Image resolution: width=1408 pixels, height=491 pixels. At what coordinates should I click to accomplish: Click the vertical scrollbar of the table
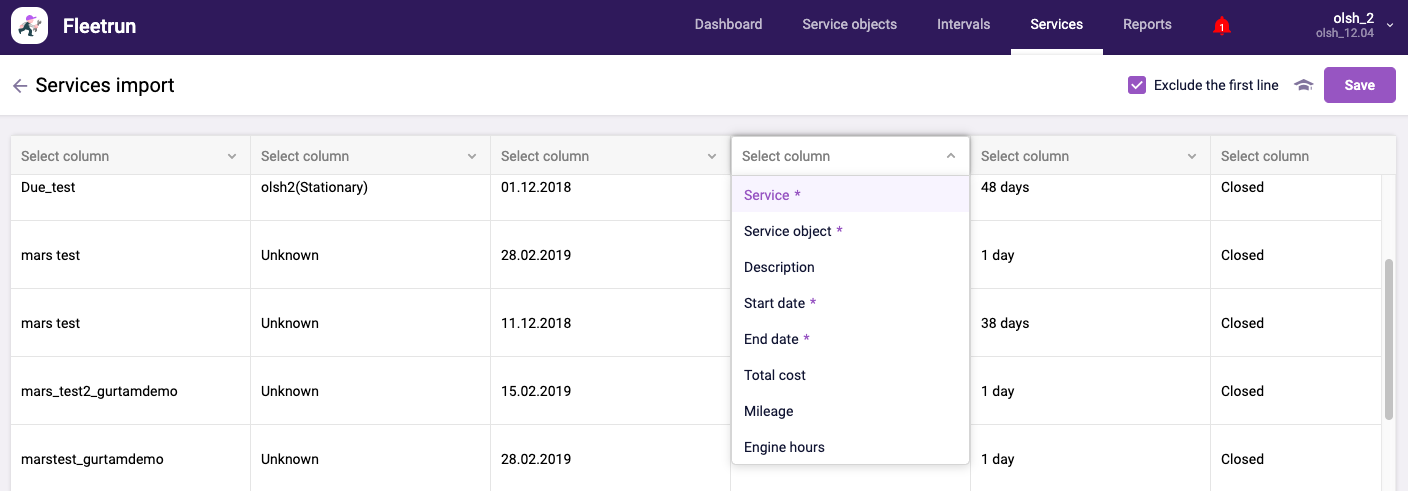(1388, 340)
